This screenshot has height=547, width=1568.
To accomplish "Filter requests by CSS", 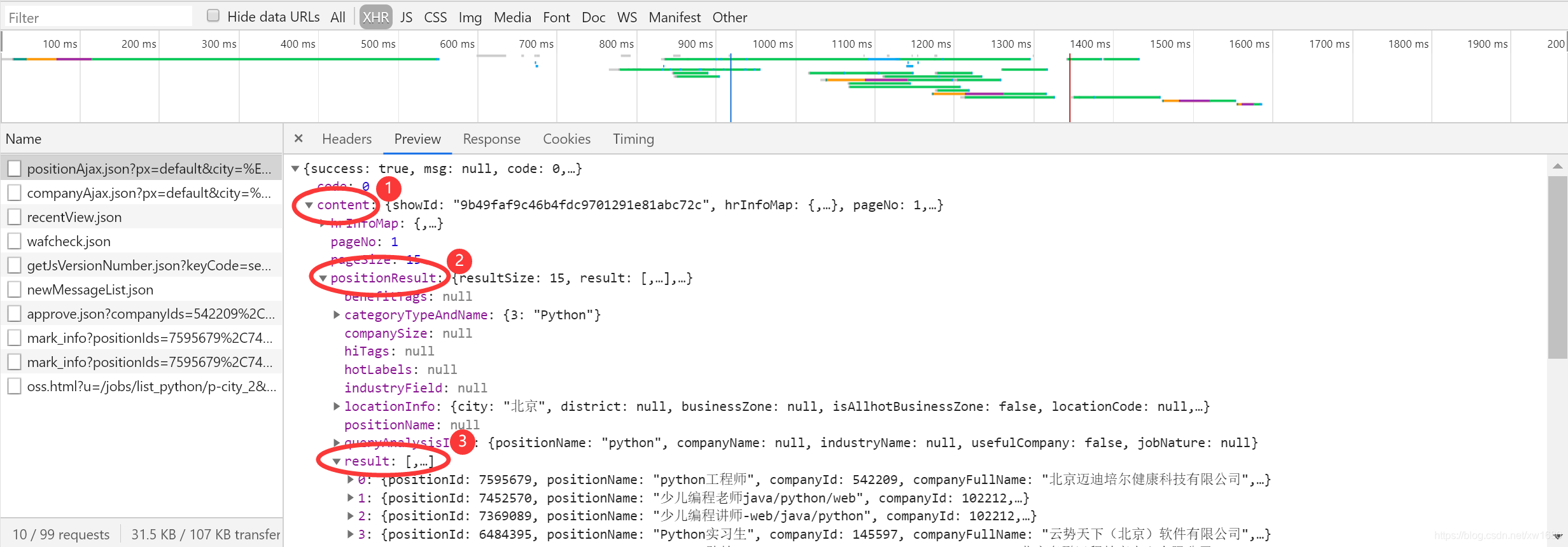I will coord(435,17).
